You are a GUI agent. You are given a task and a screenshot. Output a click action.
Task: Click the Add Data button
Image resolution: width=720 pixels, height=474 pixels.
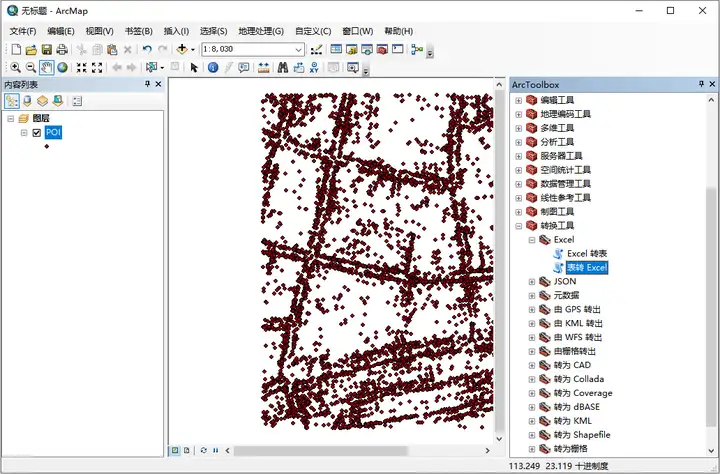[x=183, y=49]
